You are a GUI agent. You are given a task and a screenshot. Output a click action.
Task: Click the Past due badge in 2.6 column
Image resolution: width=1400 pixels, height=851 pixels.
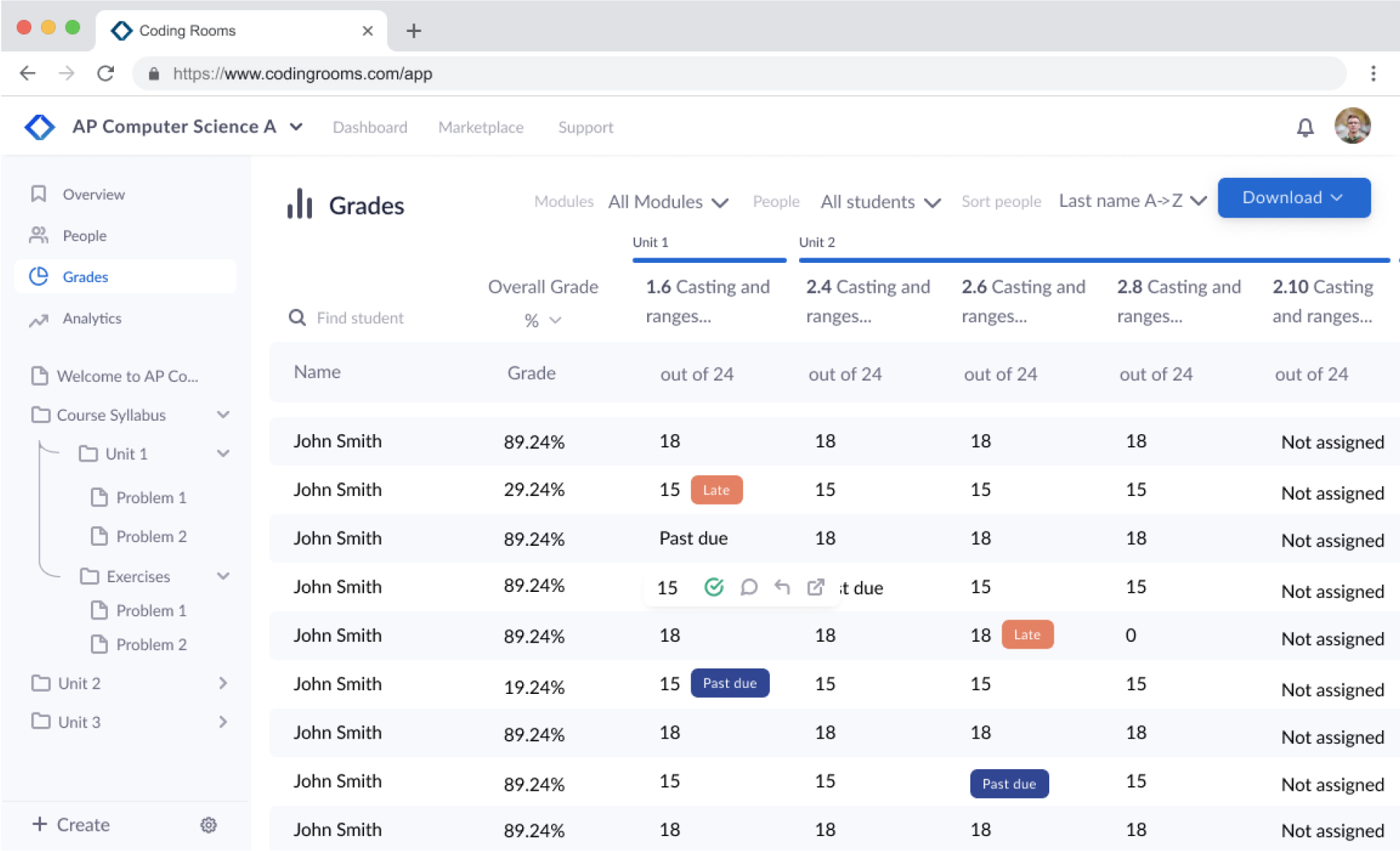(1009, 783)
